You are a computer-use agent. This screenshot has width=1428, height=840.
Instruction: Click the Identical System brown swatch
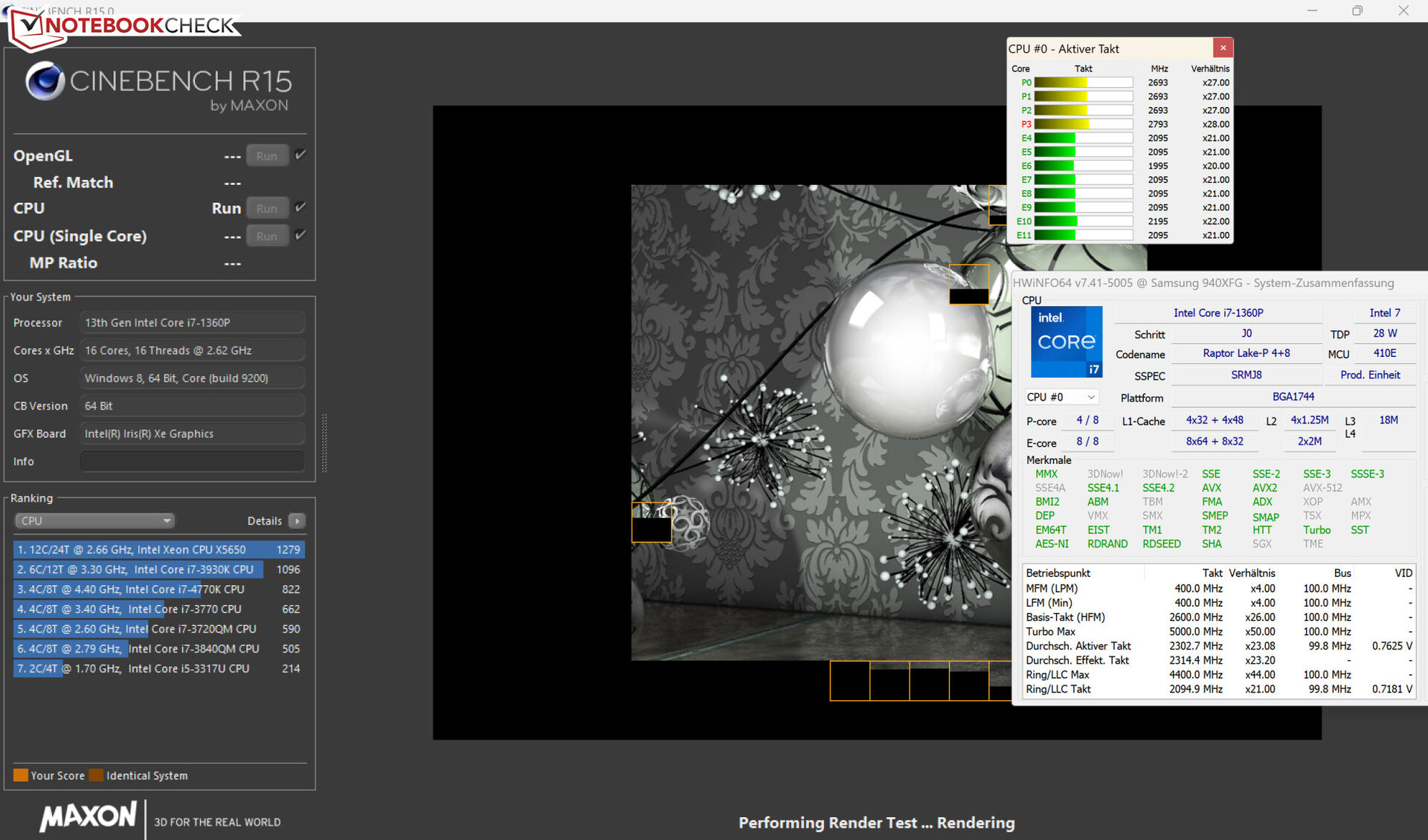pyautogui.click(x=96, y=775)
